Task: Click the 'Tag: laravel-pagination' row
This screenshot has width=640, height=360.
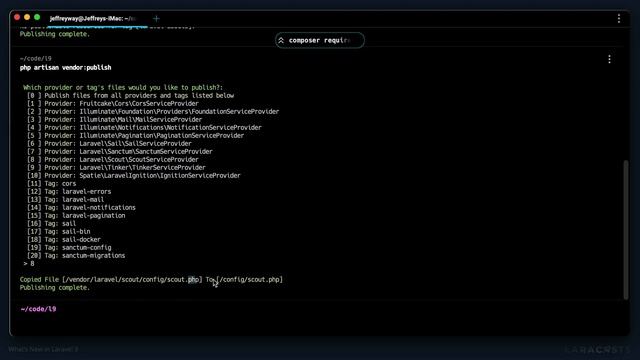Action: (76, 216)
